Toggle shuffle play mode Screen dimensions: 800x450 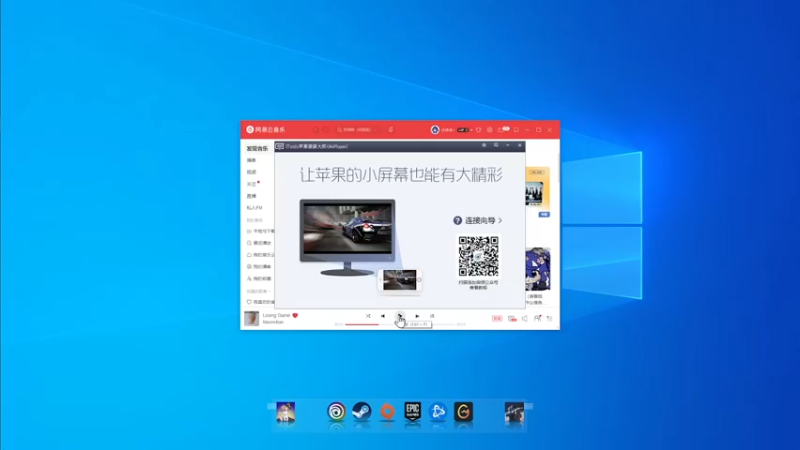point(368,316)
